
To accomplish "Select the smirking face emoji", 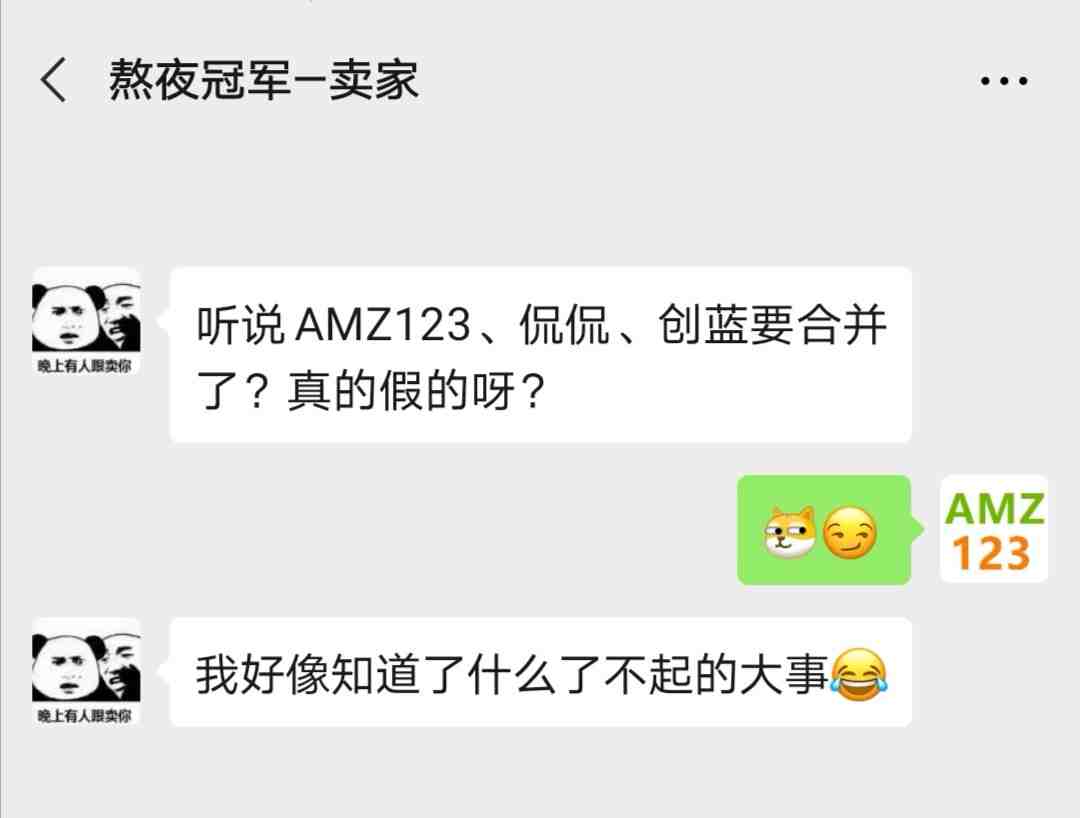I will (x=850, y=532).
